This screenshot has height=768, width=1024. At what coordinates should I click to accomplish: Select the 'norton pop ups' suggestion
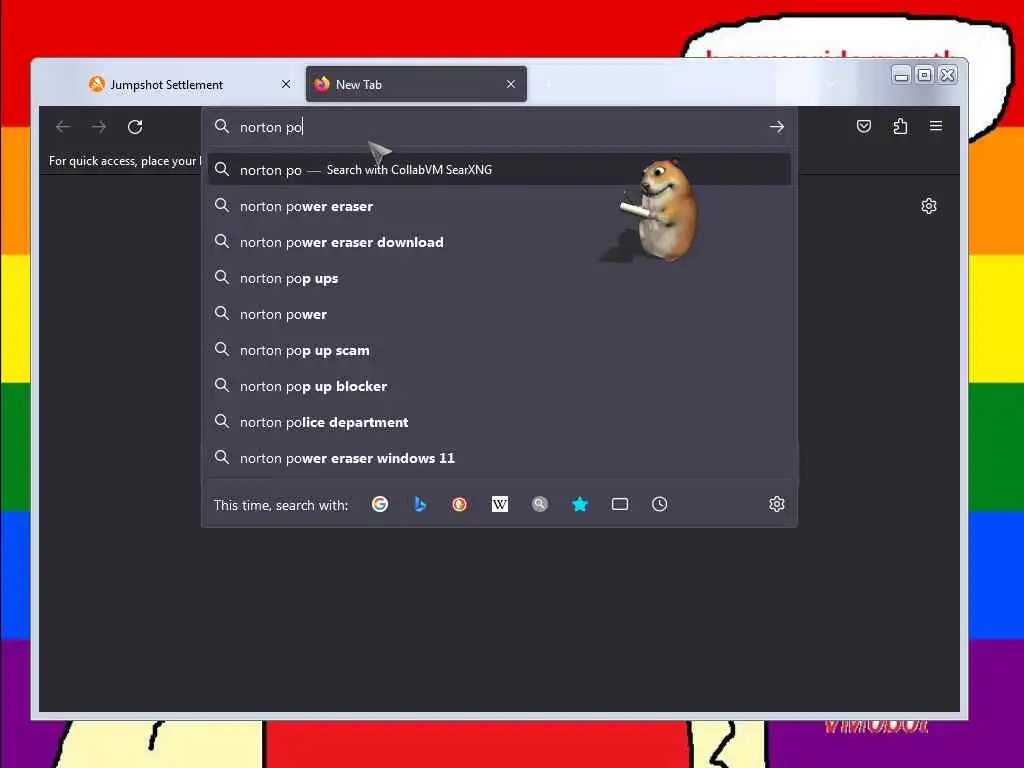pyautogui.click(x=500, y=278)
